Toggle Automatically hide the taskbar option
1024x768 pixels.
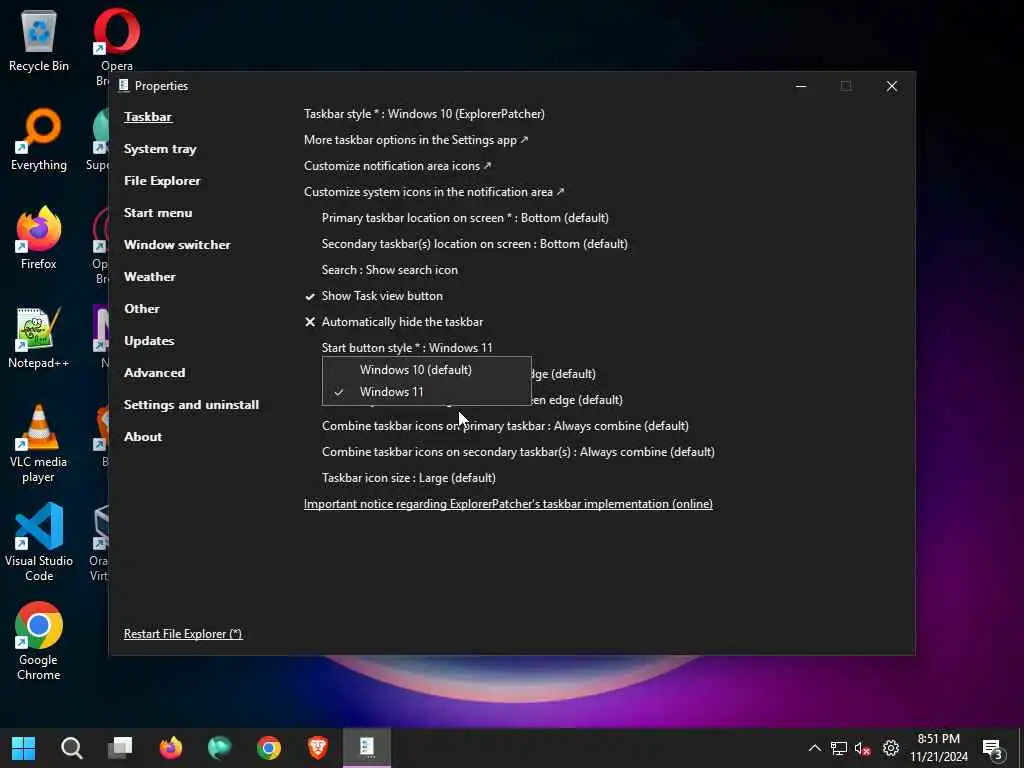point(394,322)
